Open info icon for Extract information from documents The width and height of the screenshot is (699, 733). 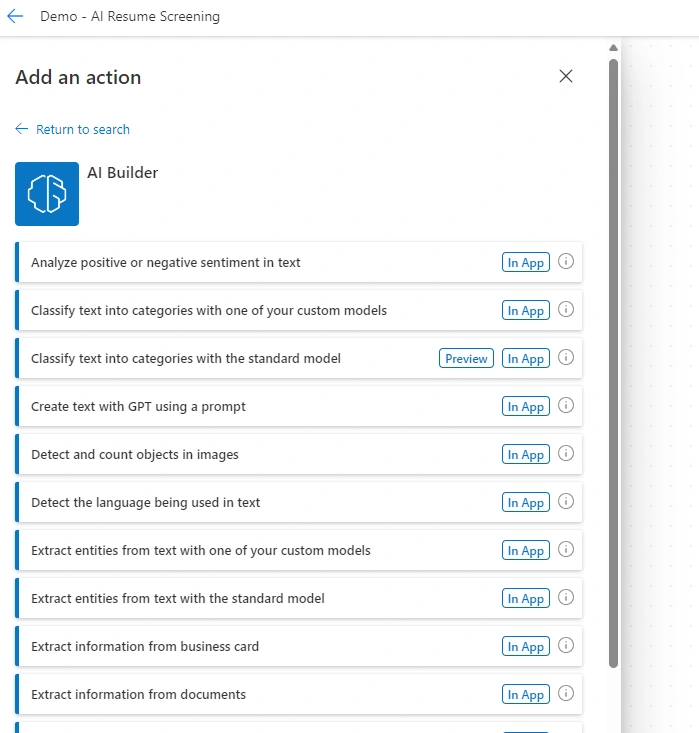click(566, 693)
